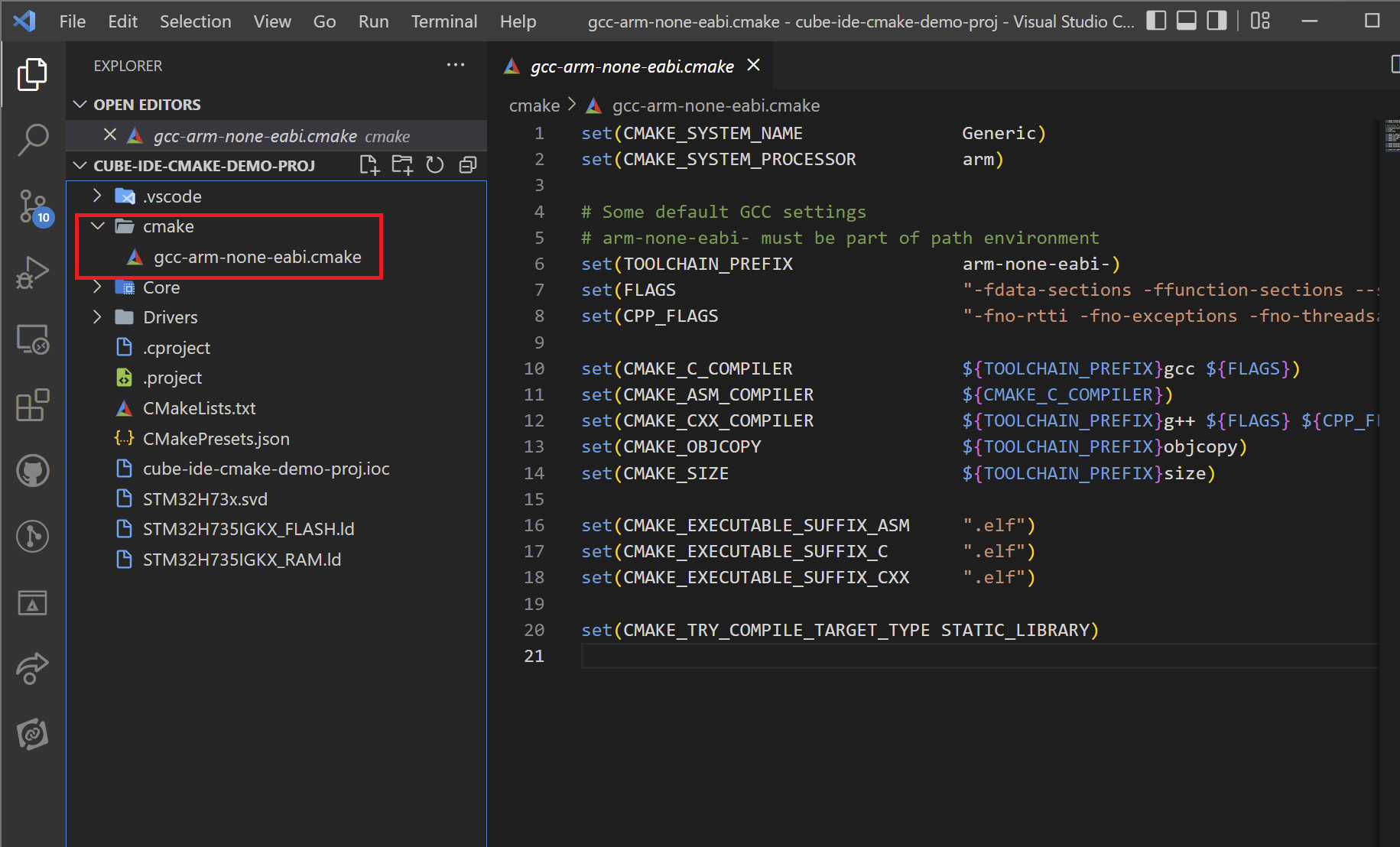Expand the Core folder

(x=97, y=287)
